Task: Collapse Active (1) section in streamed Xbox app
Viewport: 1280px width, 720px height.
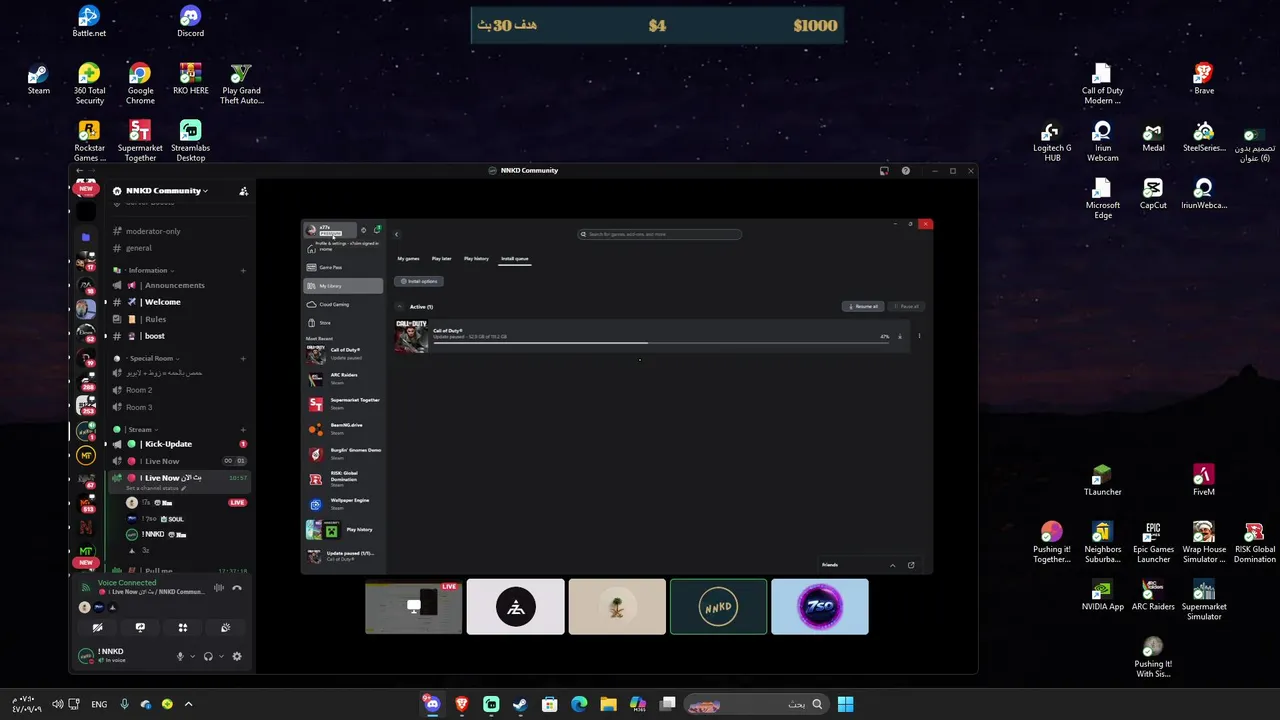Action: point(400,306)
